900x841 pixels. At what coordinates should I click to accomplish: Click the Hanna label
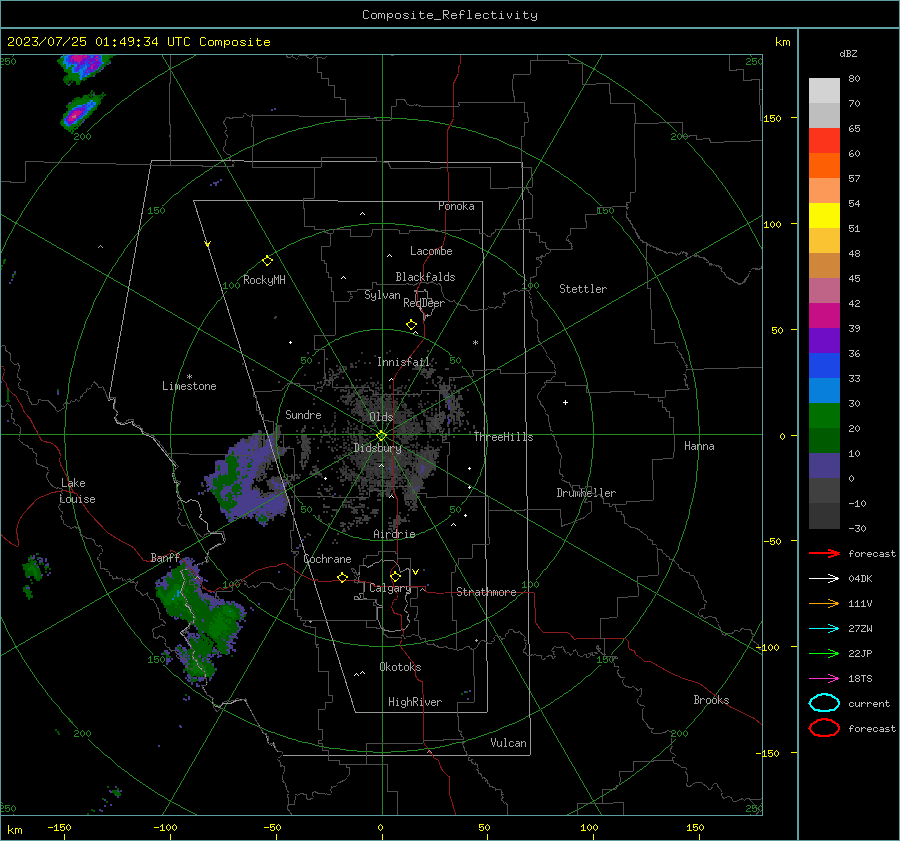point(699,446)
